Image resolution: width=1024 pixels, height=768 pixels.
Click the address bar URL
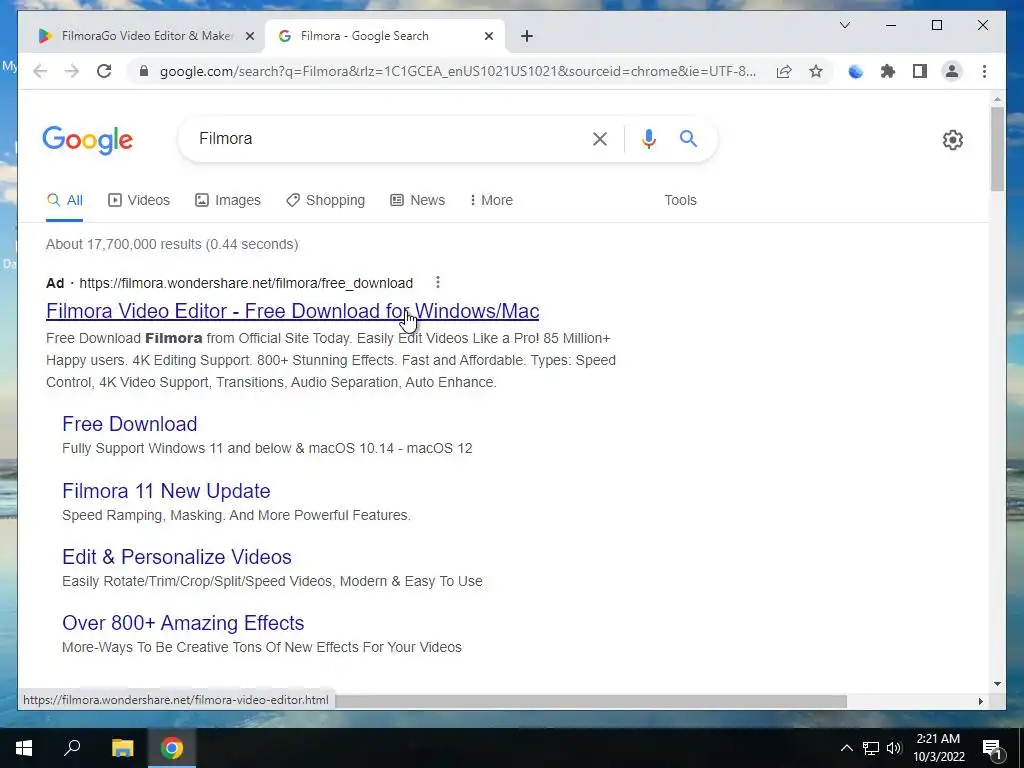pyautogui.click(x=457, y=71)
